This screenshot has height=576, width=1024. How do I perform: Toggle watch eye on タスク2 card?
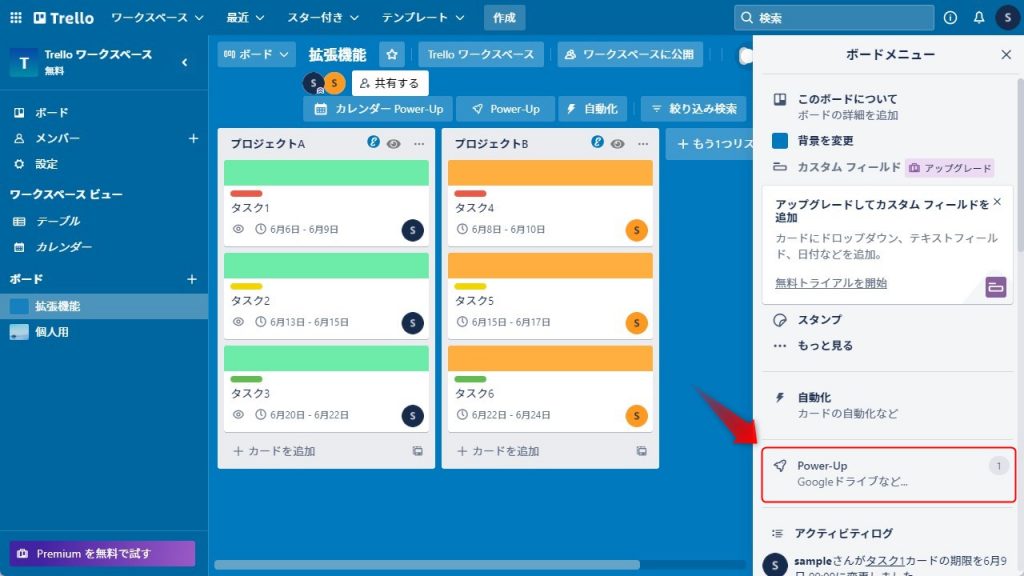238,322
